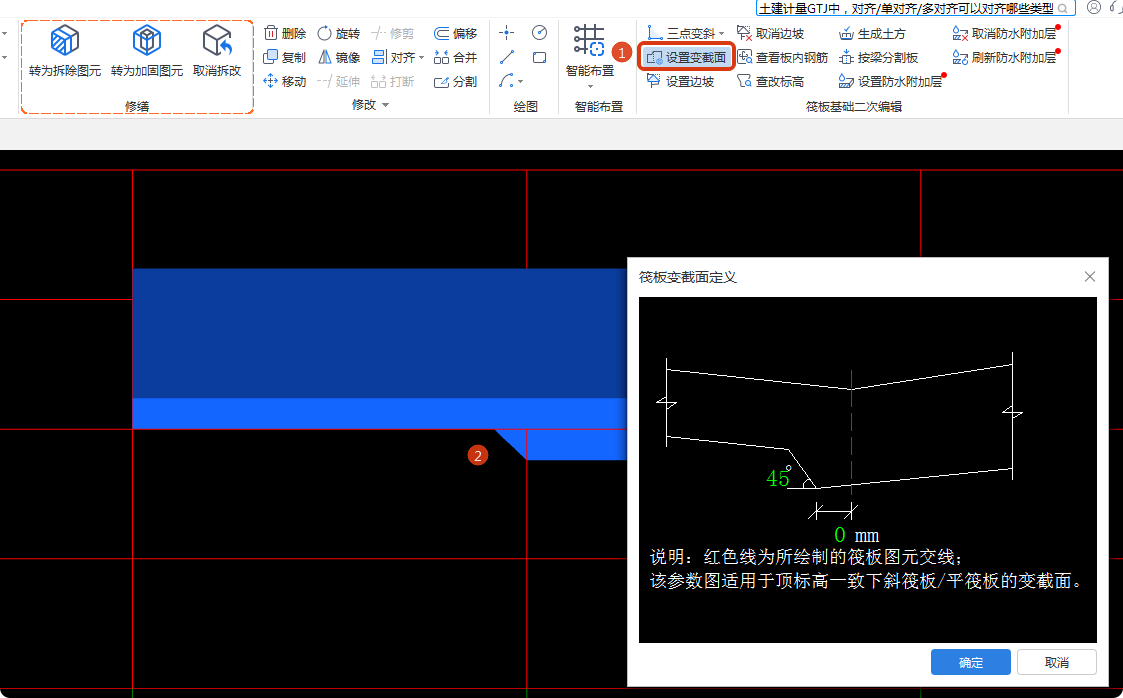
Task: Click 按梁分割板 tool
Action: point(879,57)
